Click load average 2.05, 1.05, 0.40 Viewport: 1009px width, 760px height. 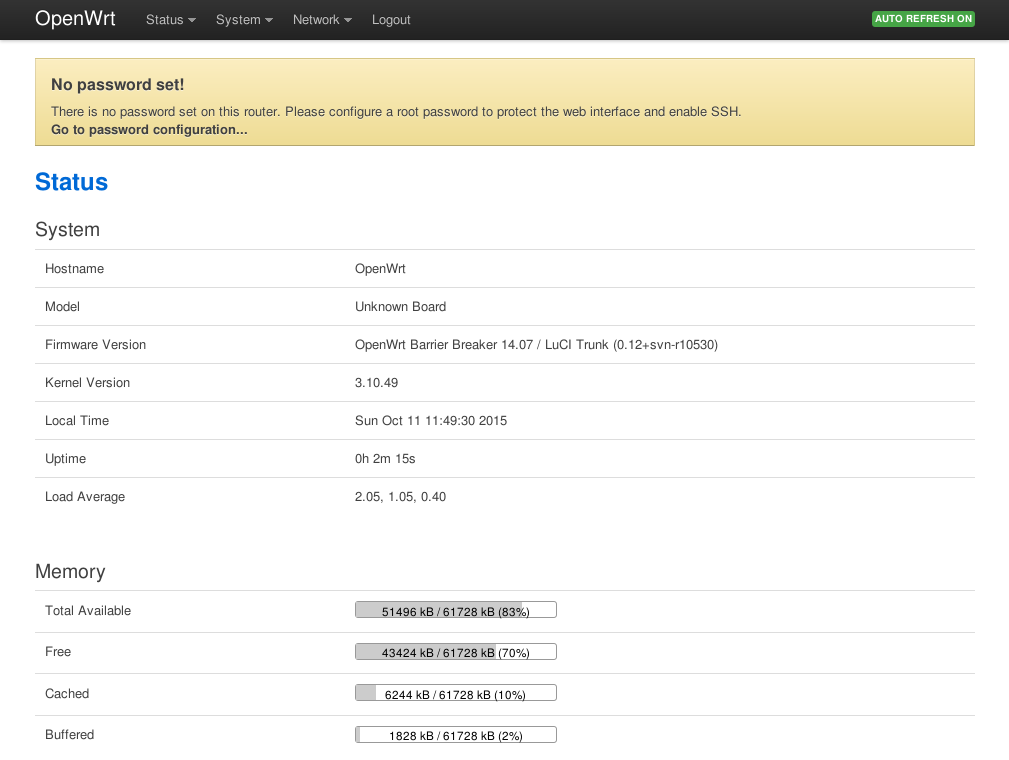(x=400, y=497)
